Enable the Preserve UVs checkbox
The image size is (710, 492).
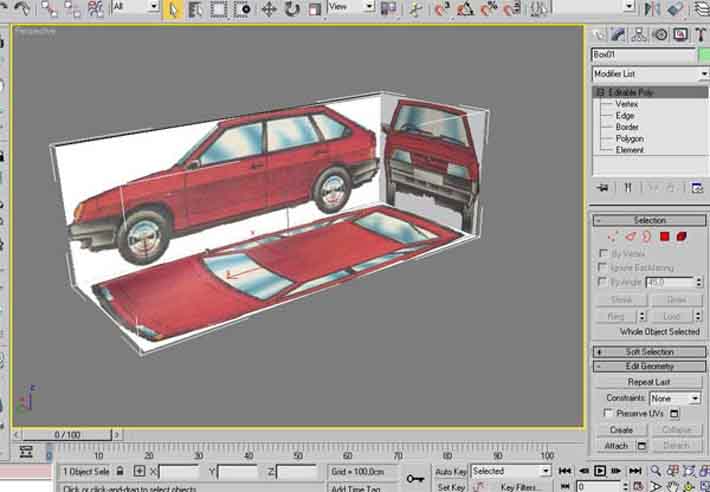tap(608, 413)
